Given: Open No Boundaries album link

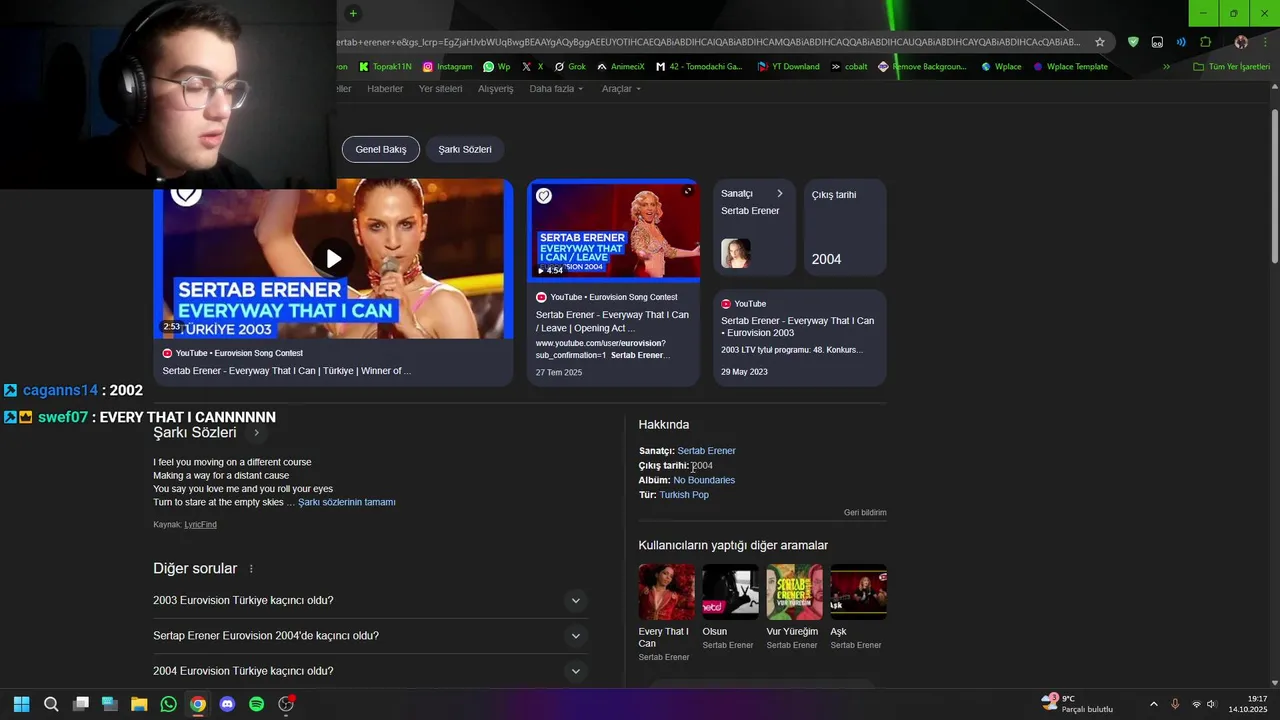Looking at the screenshot, I should [x=704, y=480].
